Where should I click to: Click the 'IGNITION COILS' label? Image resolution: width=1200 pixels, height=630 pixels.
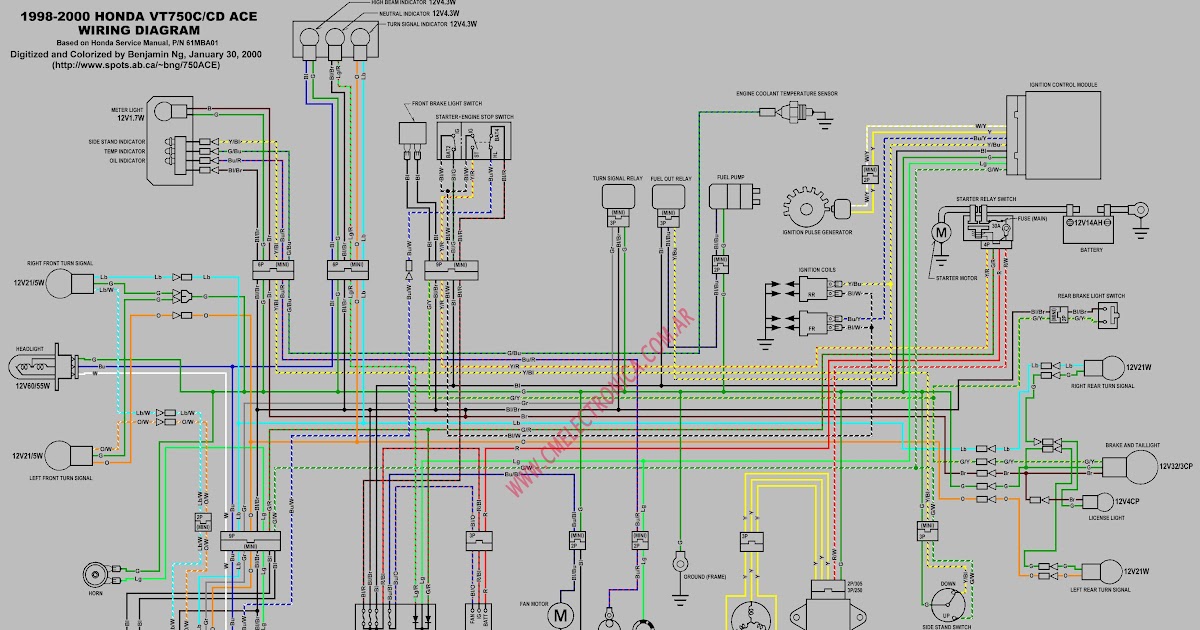point(818,269)
